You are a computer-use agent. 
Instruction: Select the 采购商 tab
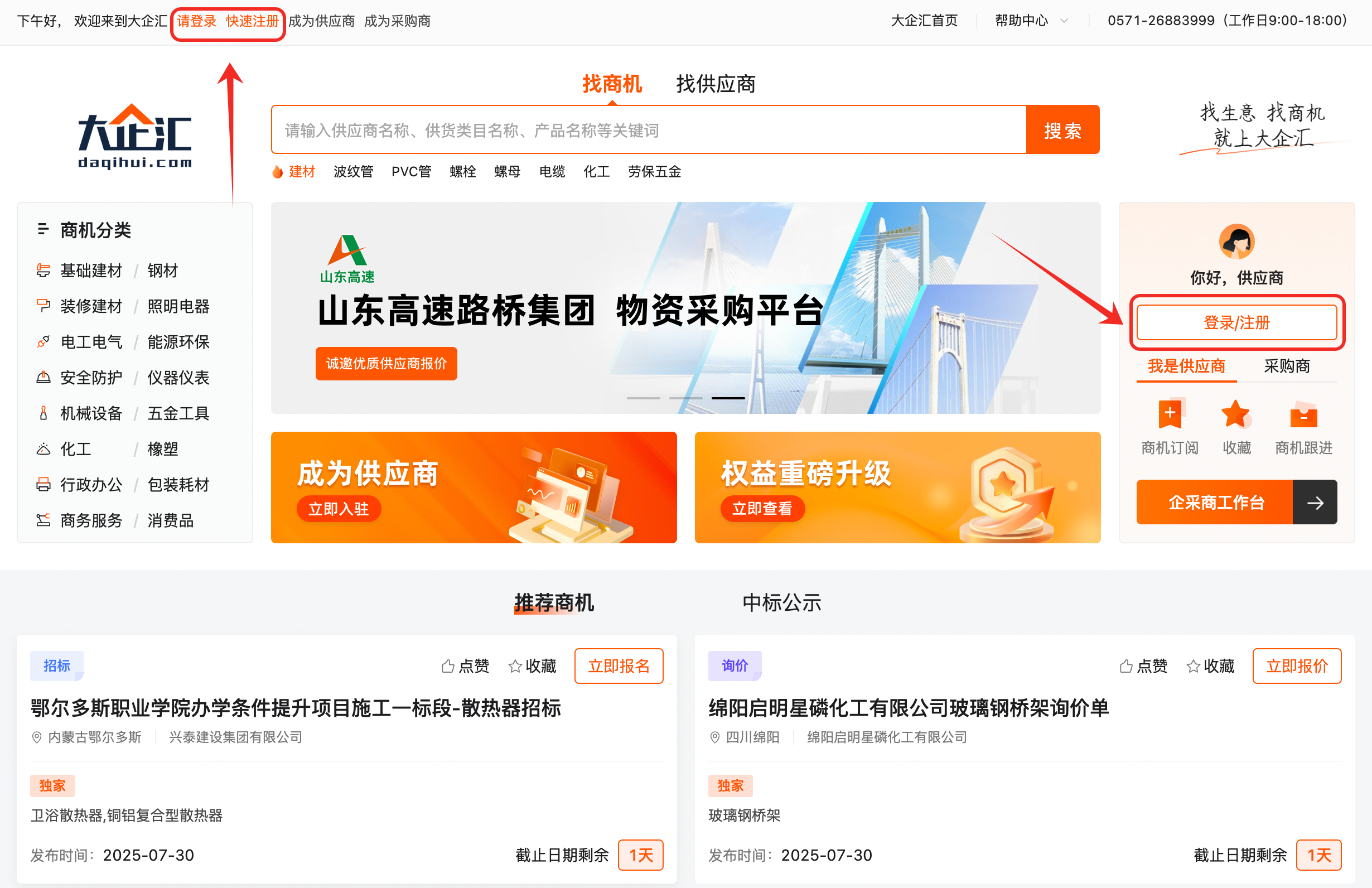1287,366
